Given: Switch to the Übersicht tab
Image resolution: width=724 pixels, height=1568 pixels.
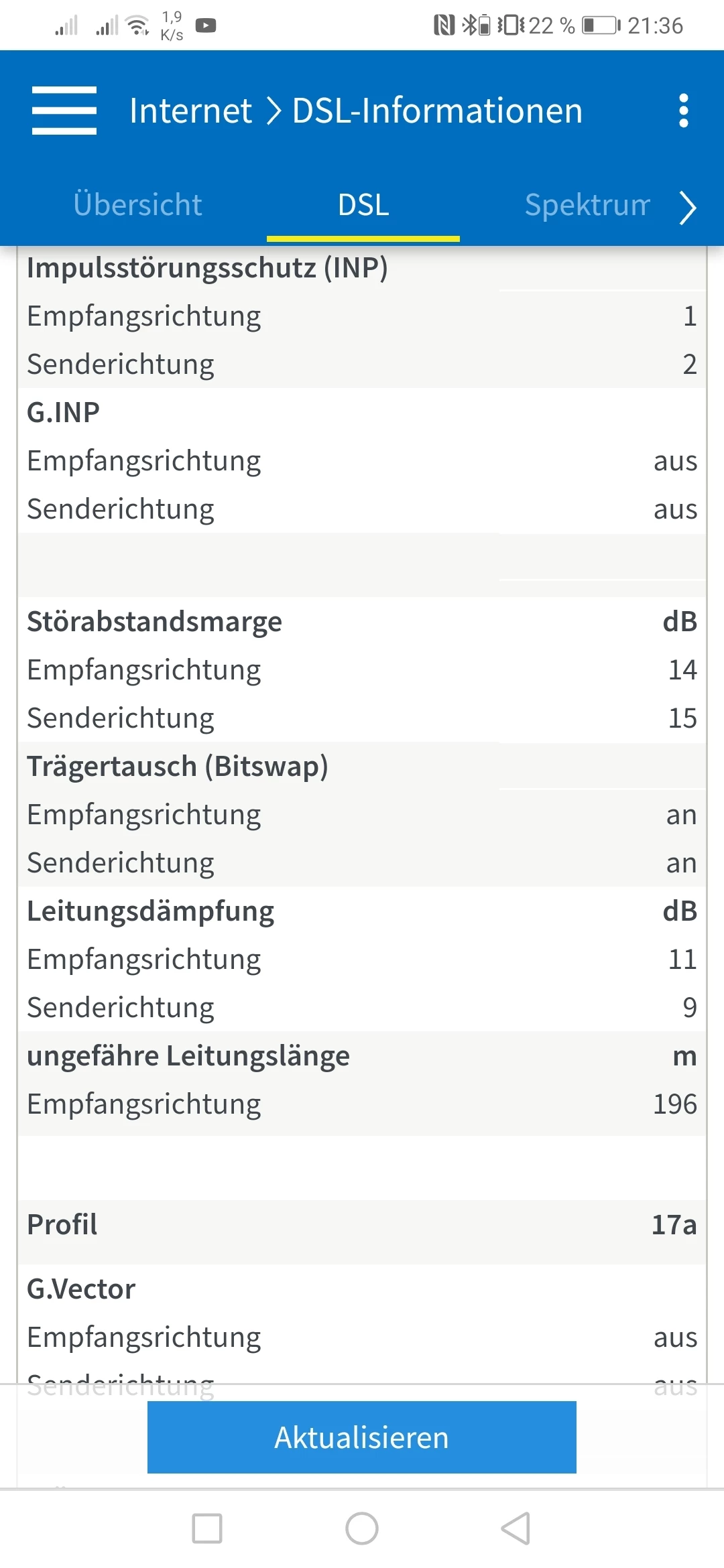Looking at the screenshot, I should pos(137,205).
